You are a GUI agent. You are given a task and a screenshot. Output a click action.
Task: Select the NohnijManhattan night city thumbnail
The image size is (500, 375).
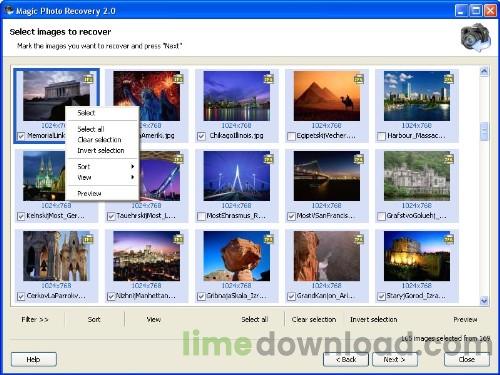tap(146, 256)
